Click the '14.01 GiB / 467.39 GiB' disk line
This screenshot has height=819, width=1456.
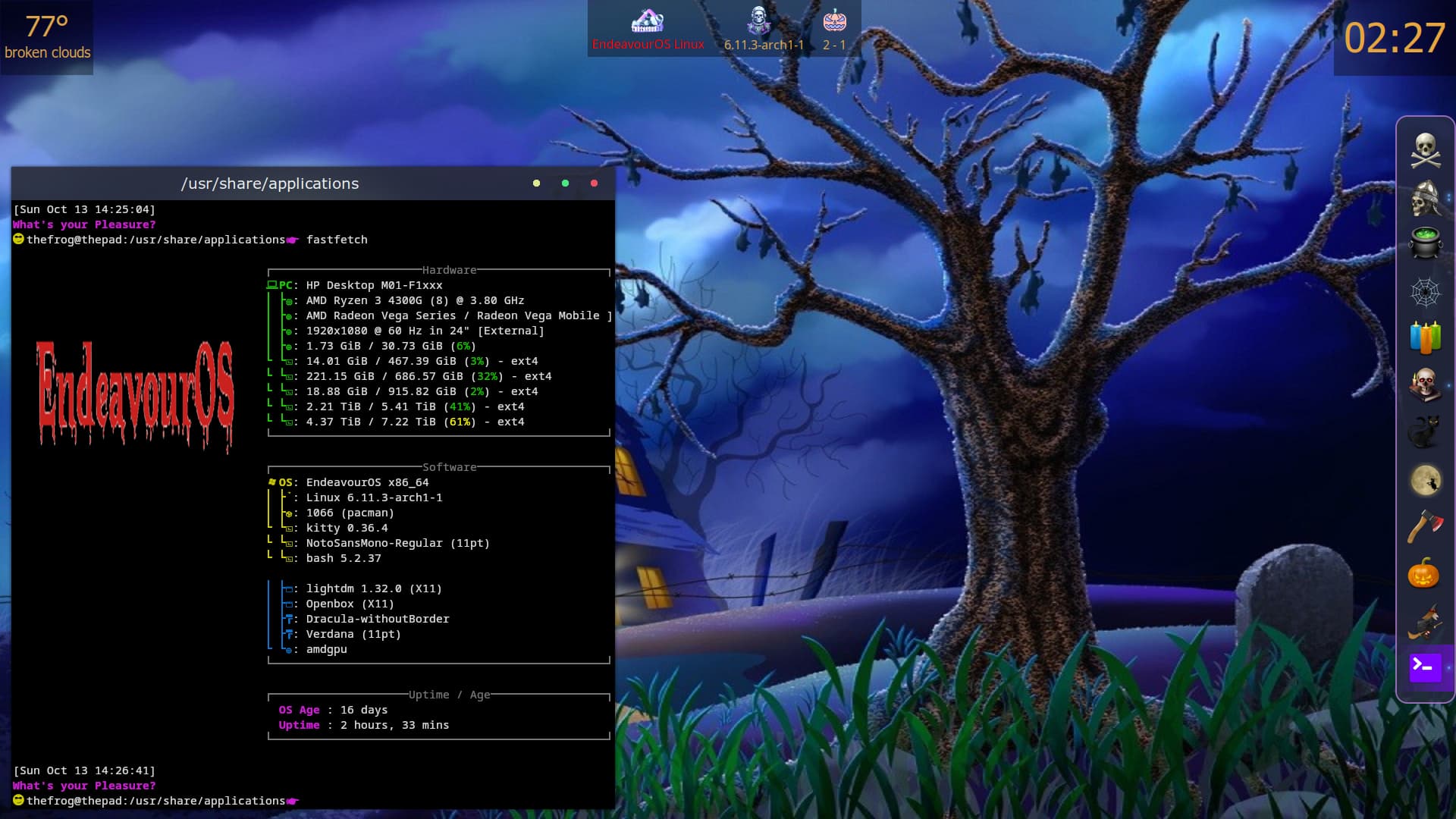422,361
